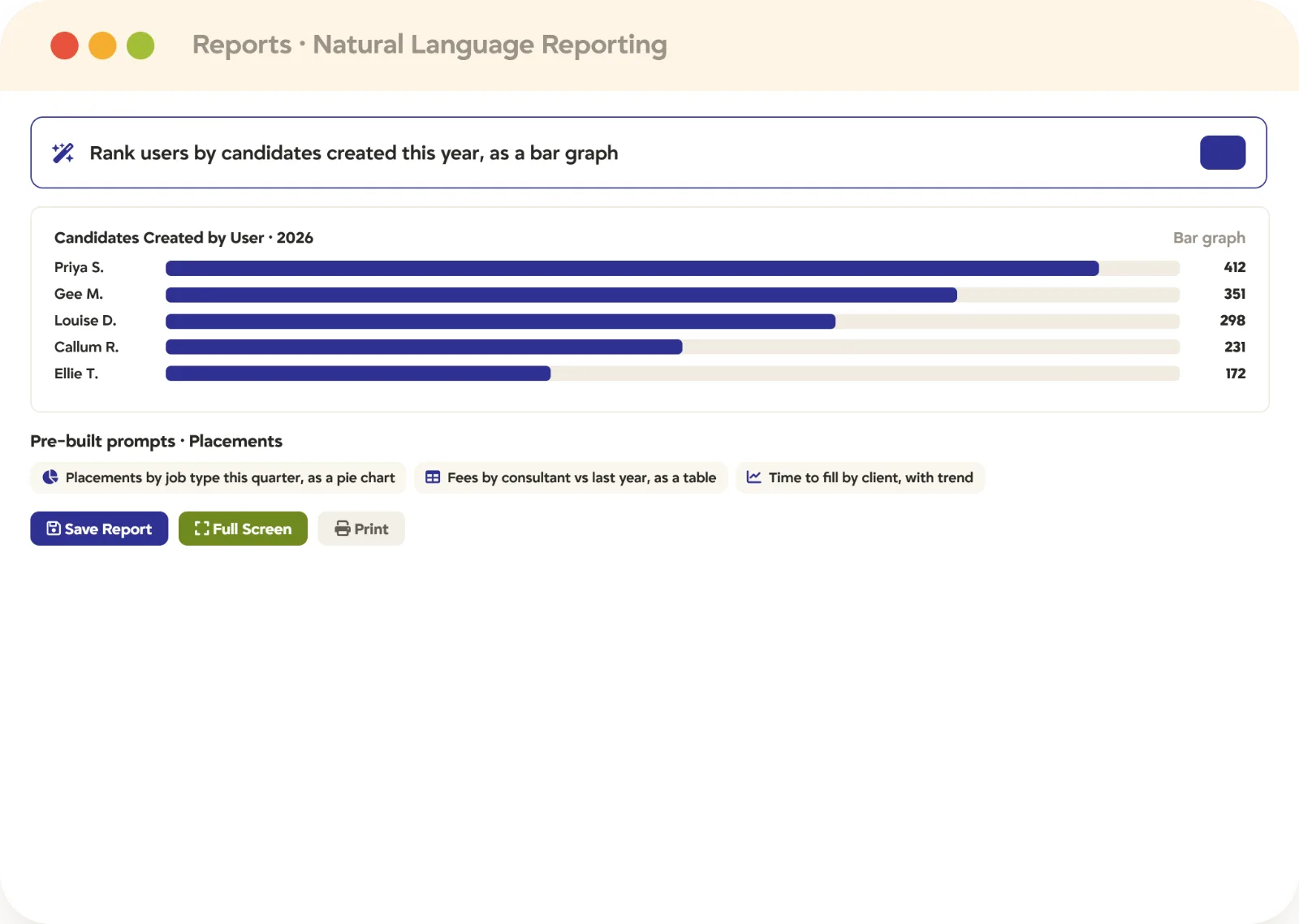Click the bar for Gee M.
1299x924 pixels.
click(x=561, y=295)
